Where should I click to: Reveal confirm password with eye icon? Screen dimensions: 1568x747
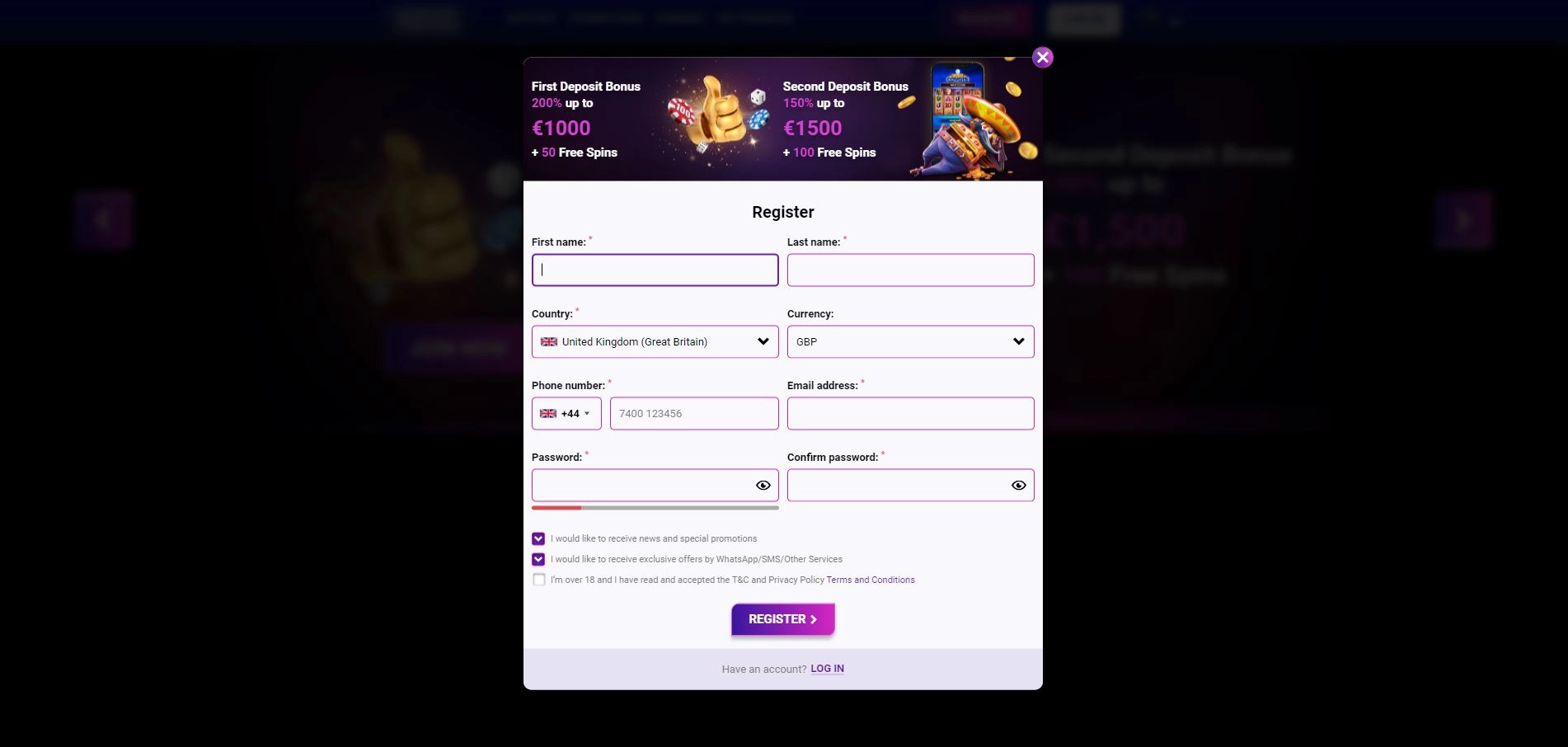[x=1019, y=486]
